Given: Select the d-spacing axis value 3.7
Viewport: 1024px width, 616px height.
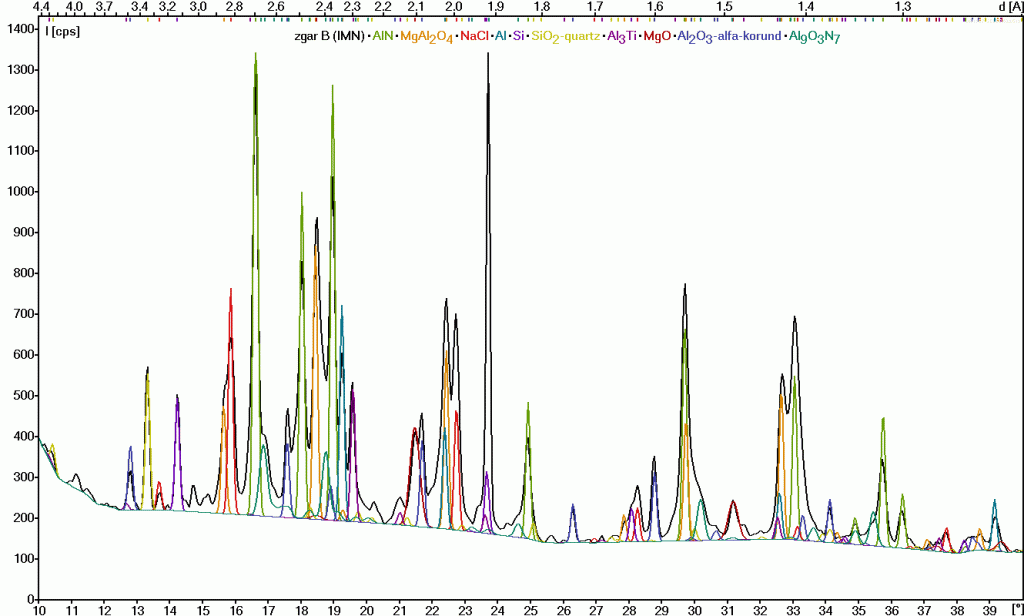Looking at the screenshot, I should click(x=103, y=7).
